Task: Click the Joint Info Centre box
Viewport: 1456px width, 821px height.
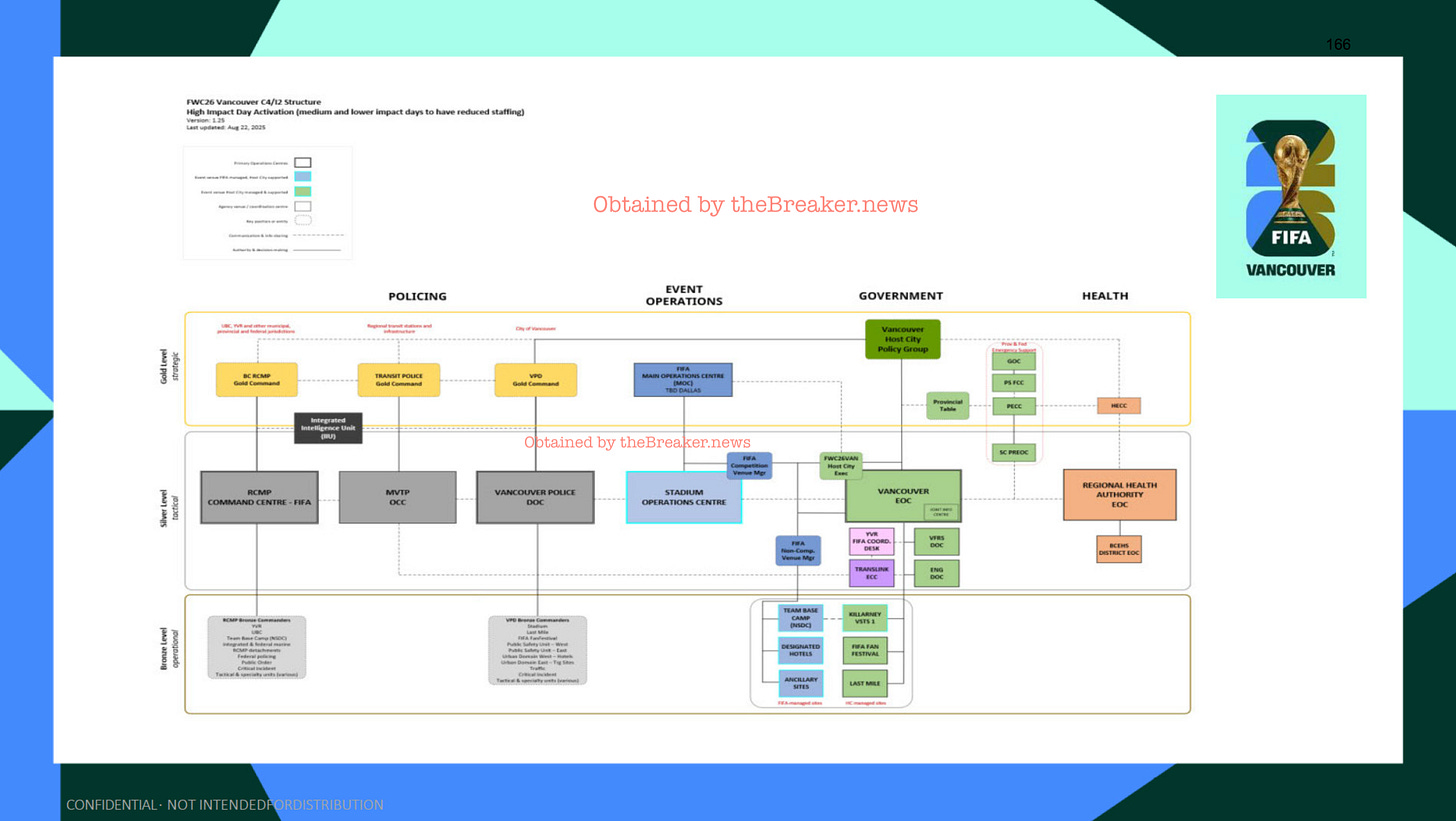Action: (940, 511)
